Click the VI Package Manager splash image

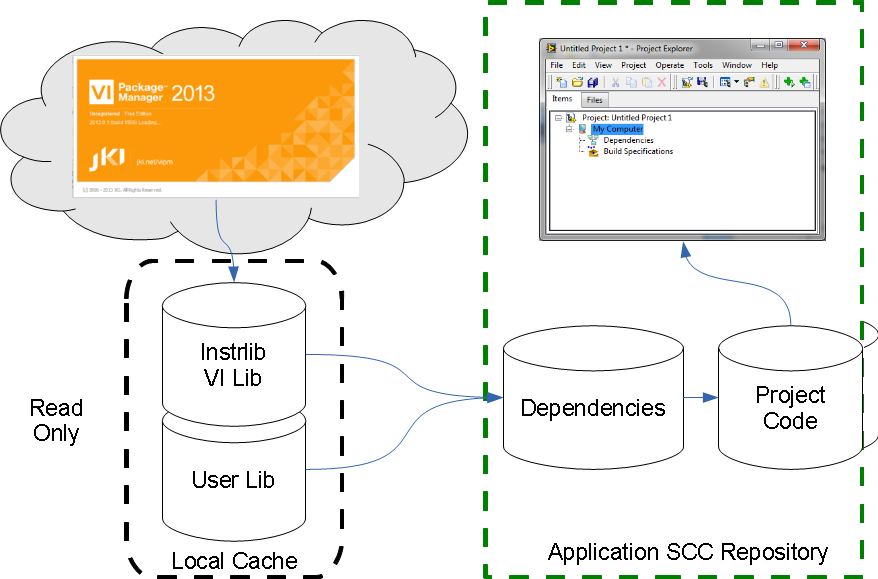(x=216, y=127)
